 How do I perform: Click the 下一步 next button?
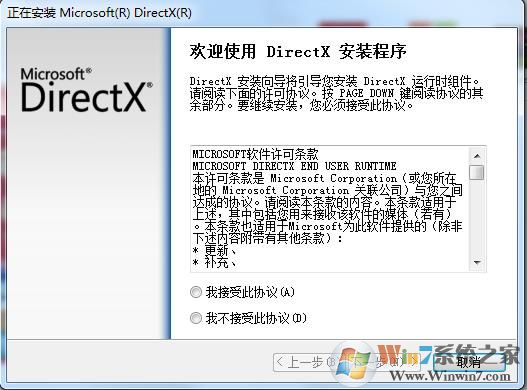click(x=383, y=362)
